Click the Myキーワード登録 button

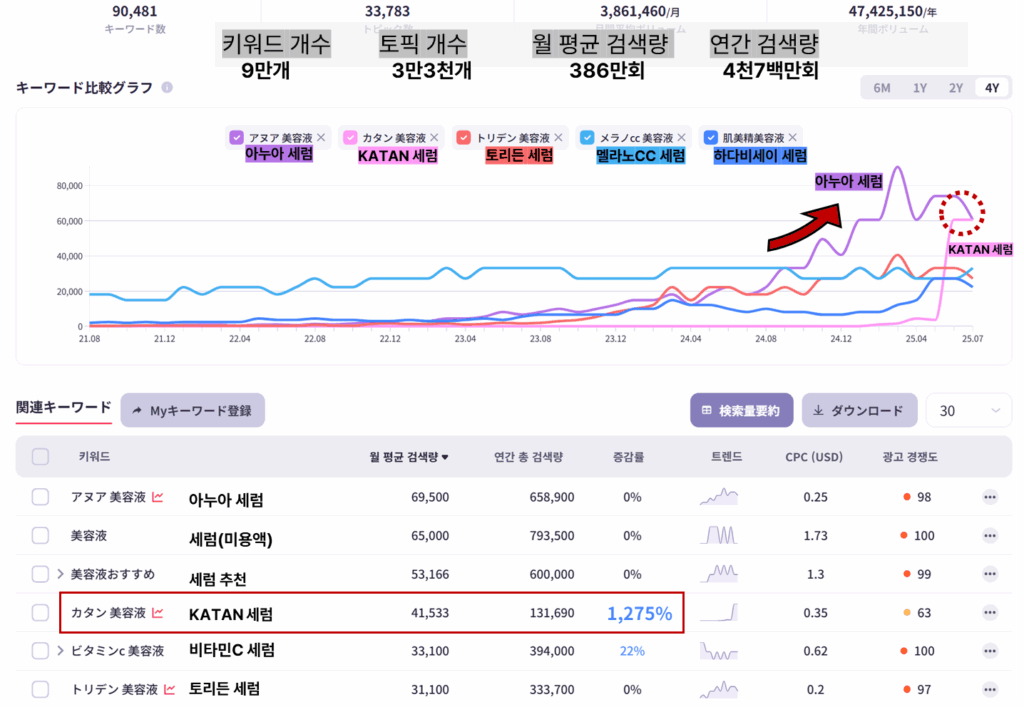point(193,411)
